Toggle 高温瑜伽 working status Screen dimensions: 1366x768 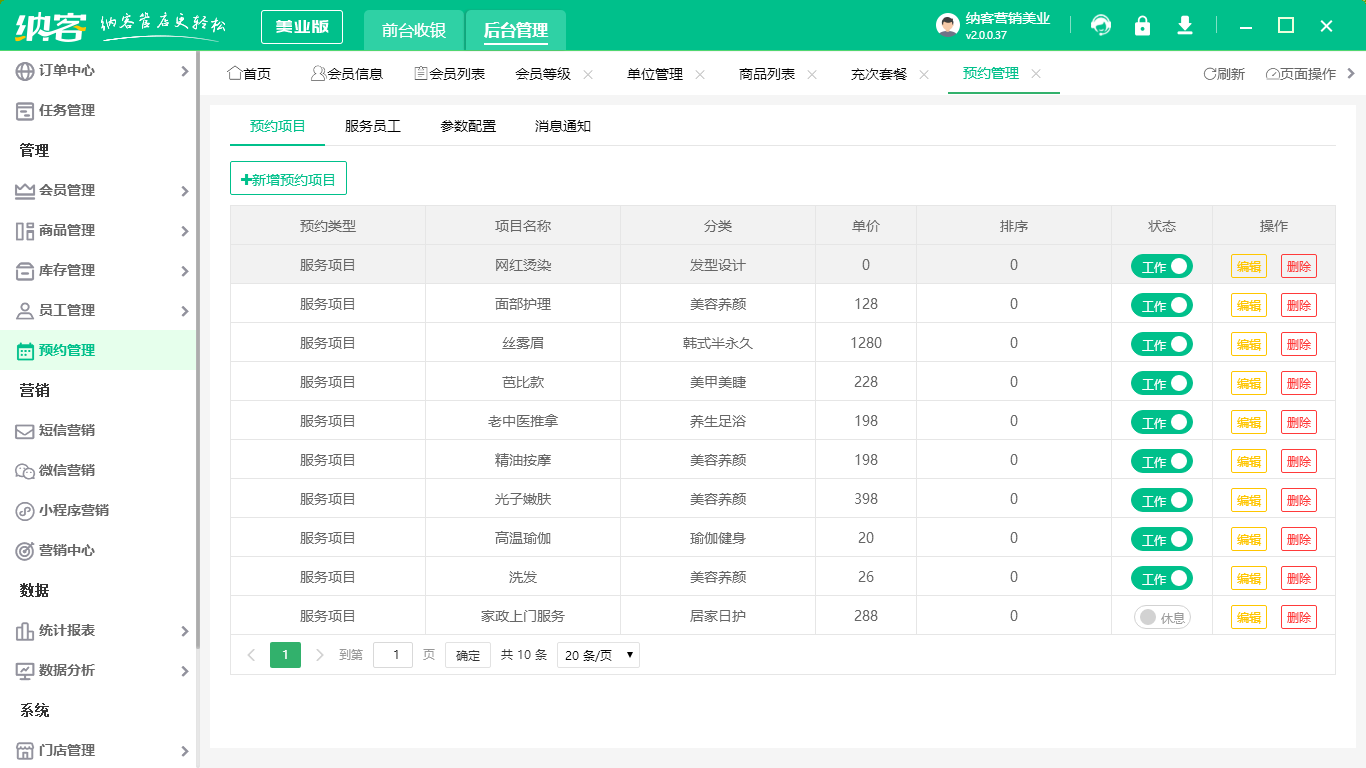pyautogui.click(x=1161, y=539)
